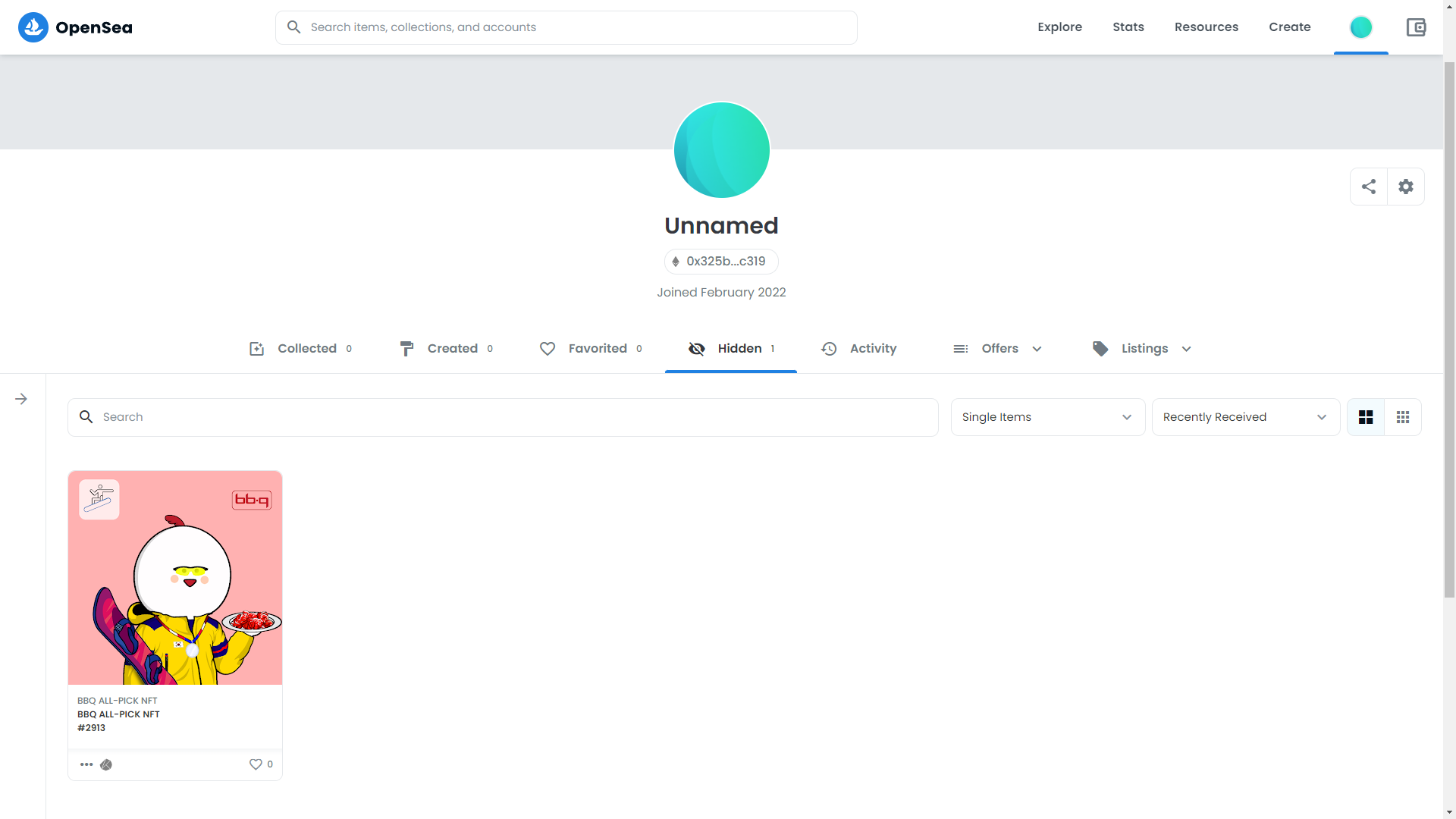Open the profile settings gear
The width and height of the screenshot is (1456, 819).
1406,187
